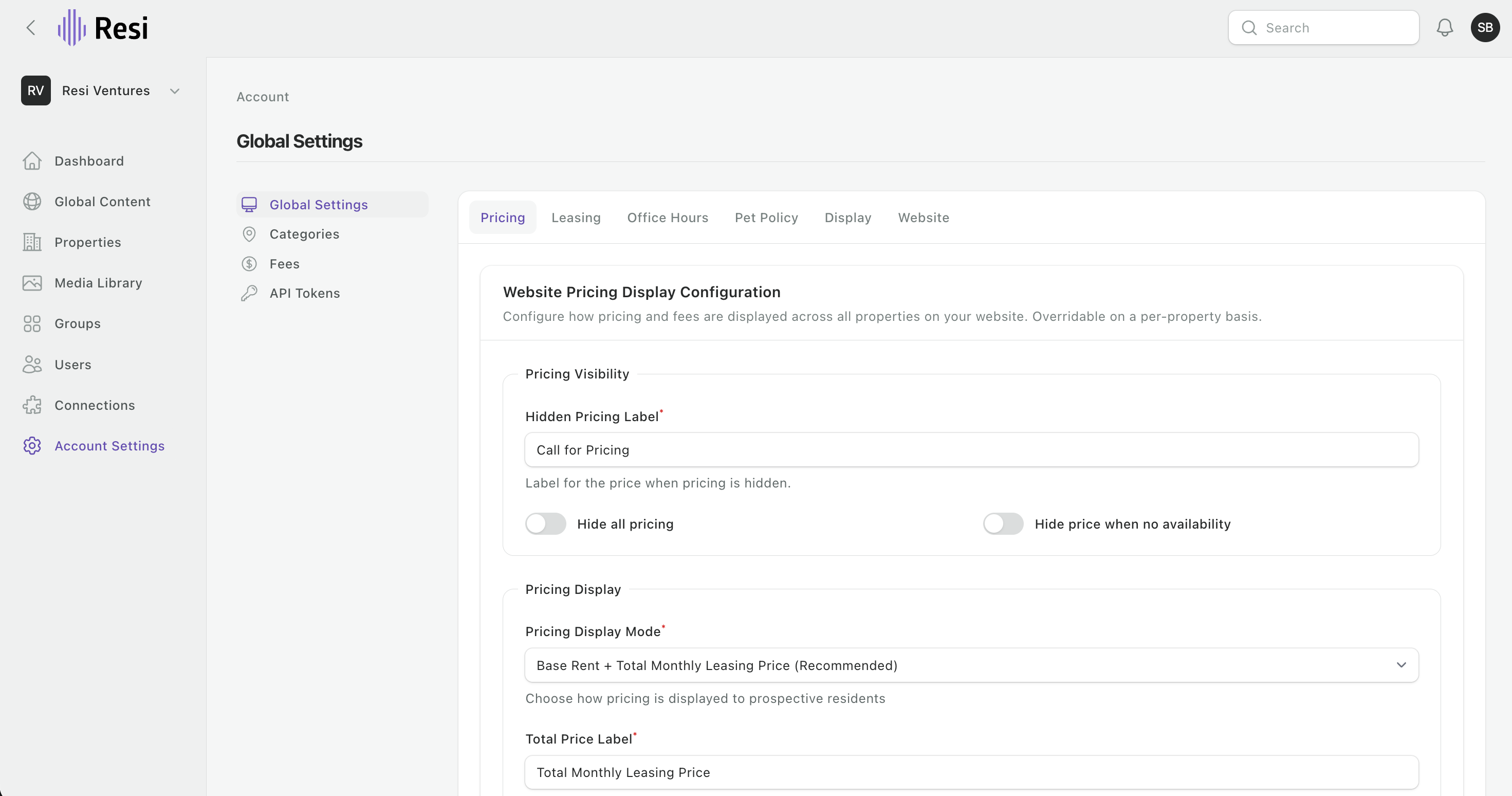Click the Users people icon
1512x796 pixels.
click(x=32, y=364)
